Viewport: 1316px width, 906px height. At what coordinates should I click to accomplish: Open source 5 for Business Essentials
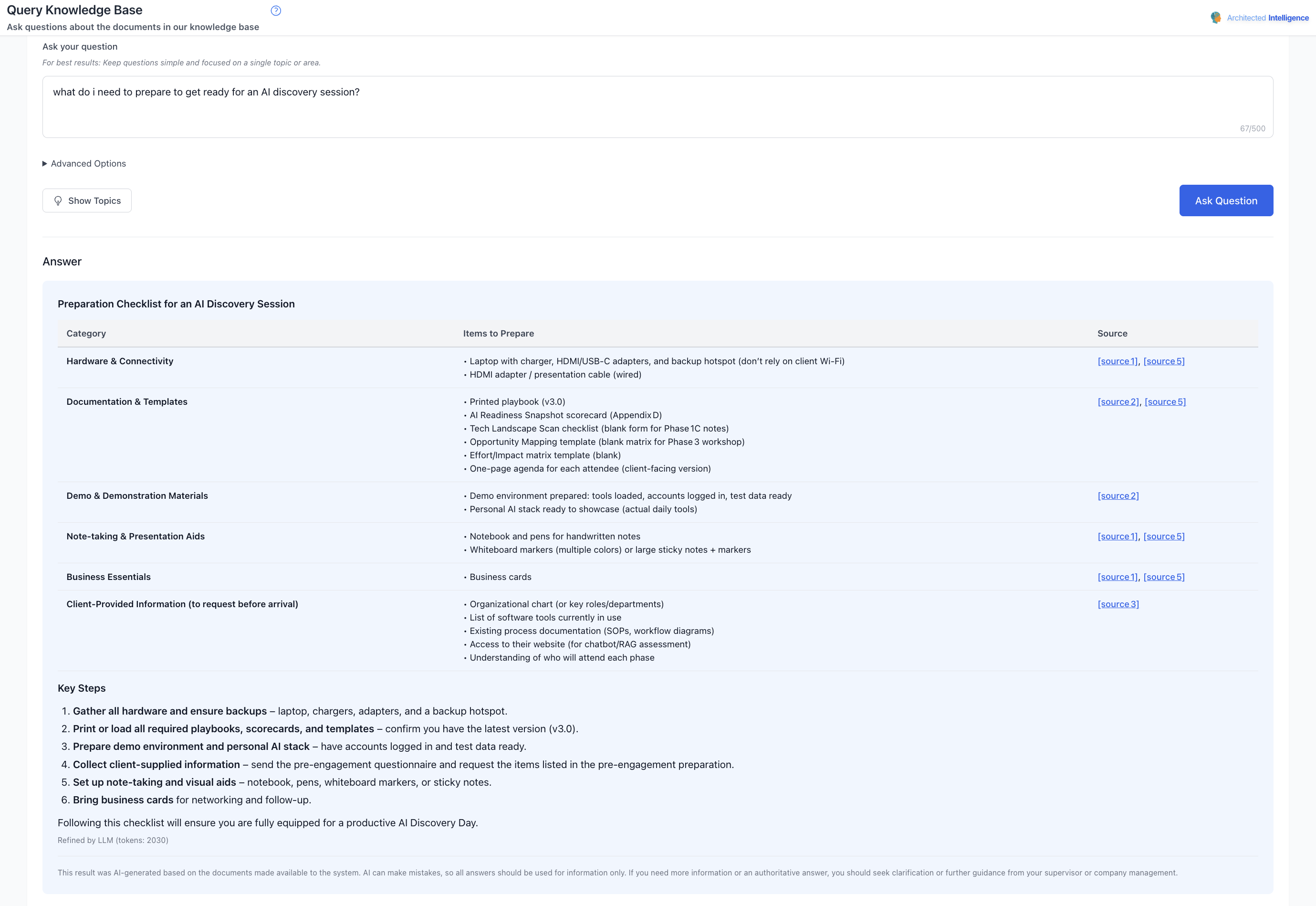(x=1164, y=576)
